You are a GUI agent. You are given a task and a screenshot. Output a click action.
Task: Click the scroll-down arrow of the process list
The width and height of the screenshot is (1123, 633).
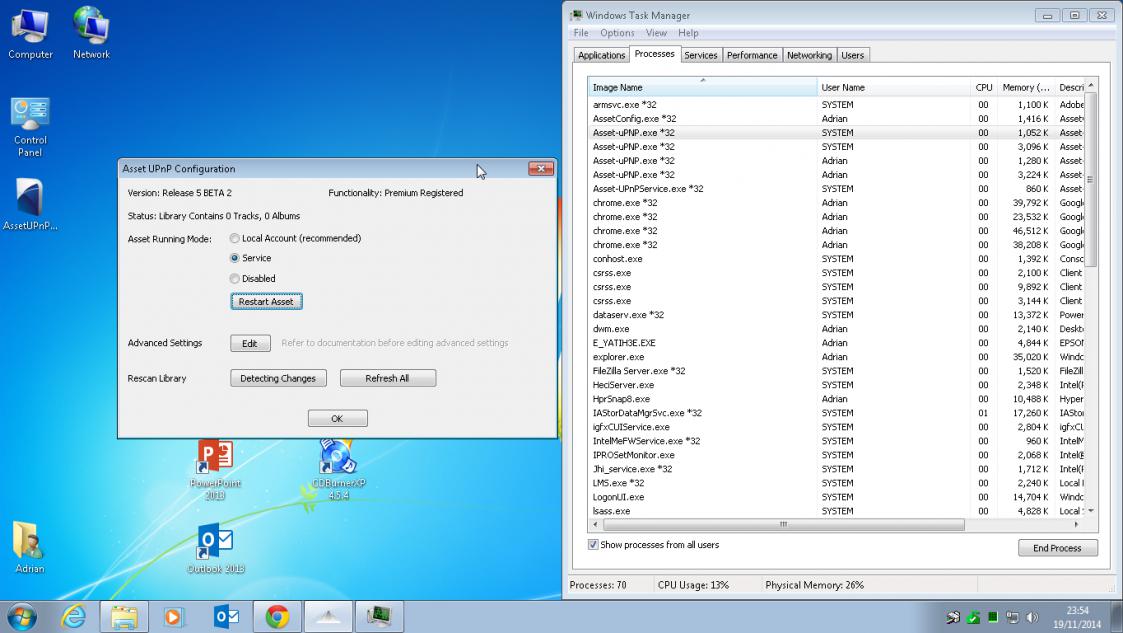point(1090,511)
